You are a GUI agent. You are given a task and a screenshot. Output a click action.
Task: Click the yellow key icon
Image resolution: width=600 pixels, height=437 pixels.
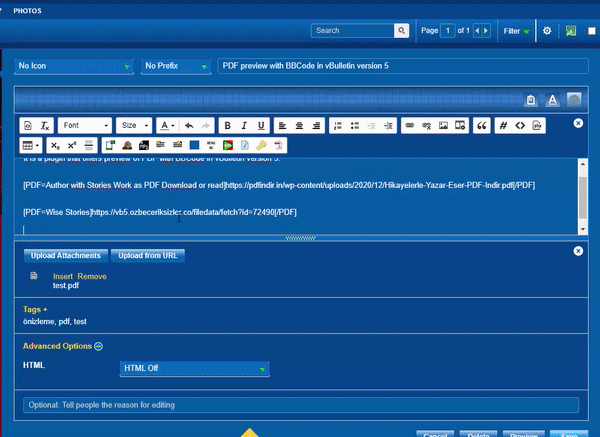pyautogui.click(x=262, y=145)
